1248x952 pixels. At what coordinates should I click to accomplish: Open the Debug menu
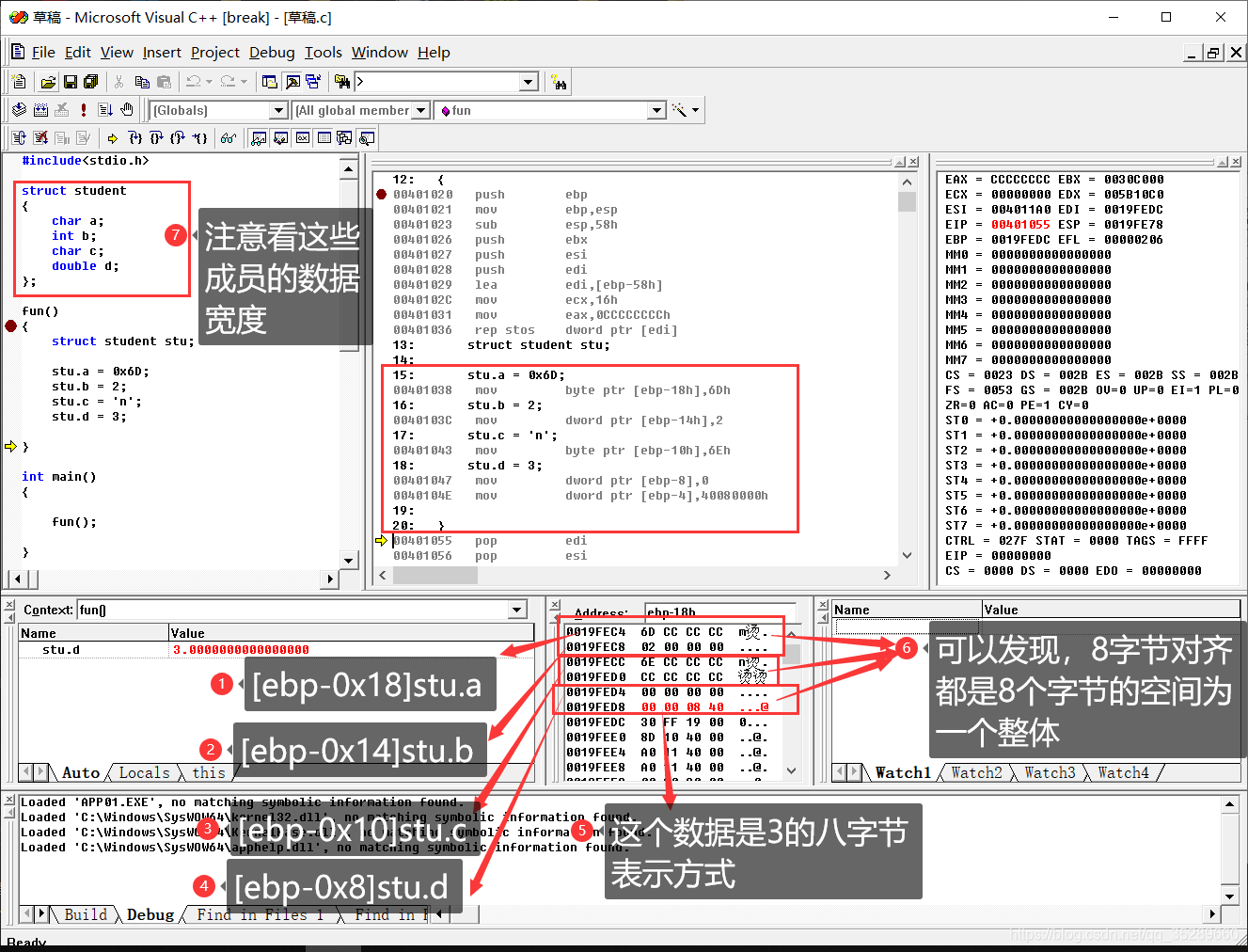point(272,53)
